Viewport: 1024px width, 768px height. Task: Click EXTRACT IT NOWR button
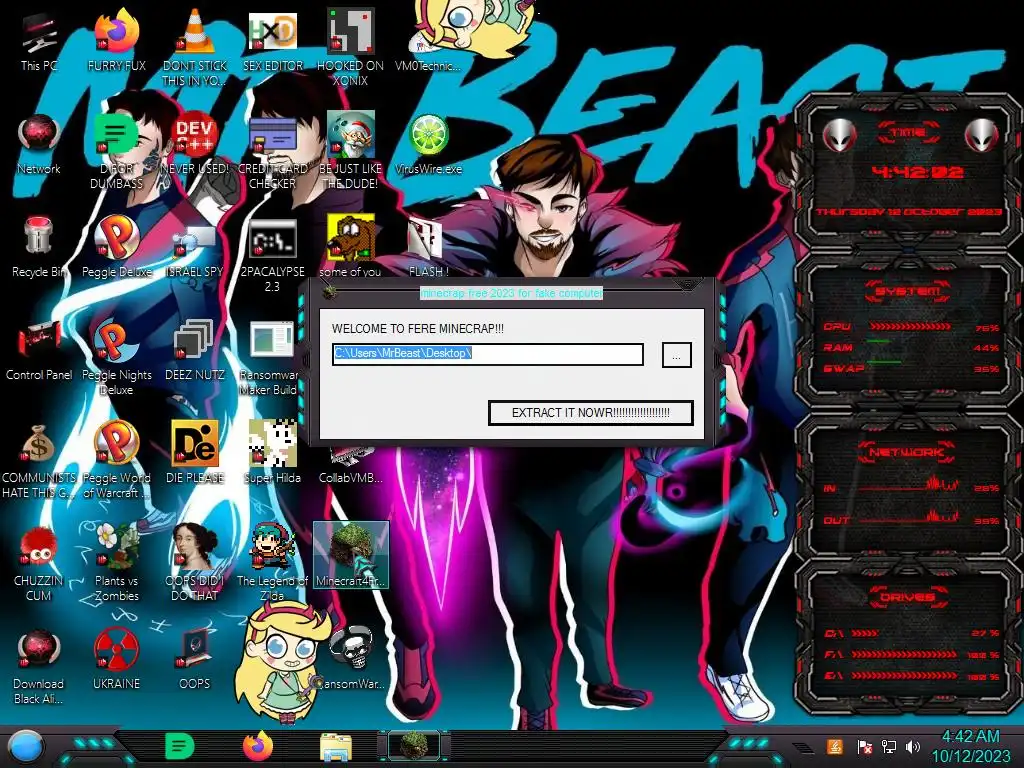click(590, 413)
